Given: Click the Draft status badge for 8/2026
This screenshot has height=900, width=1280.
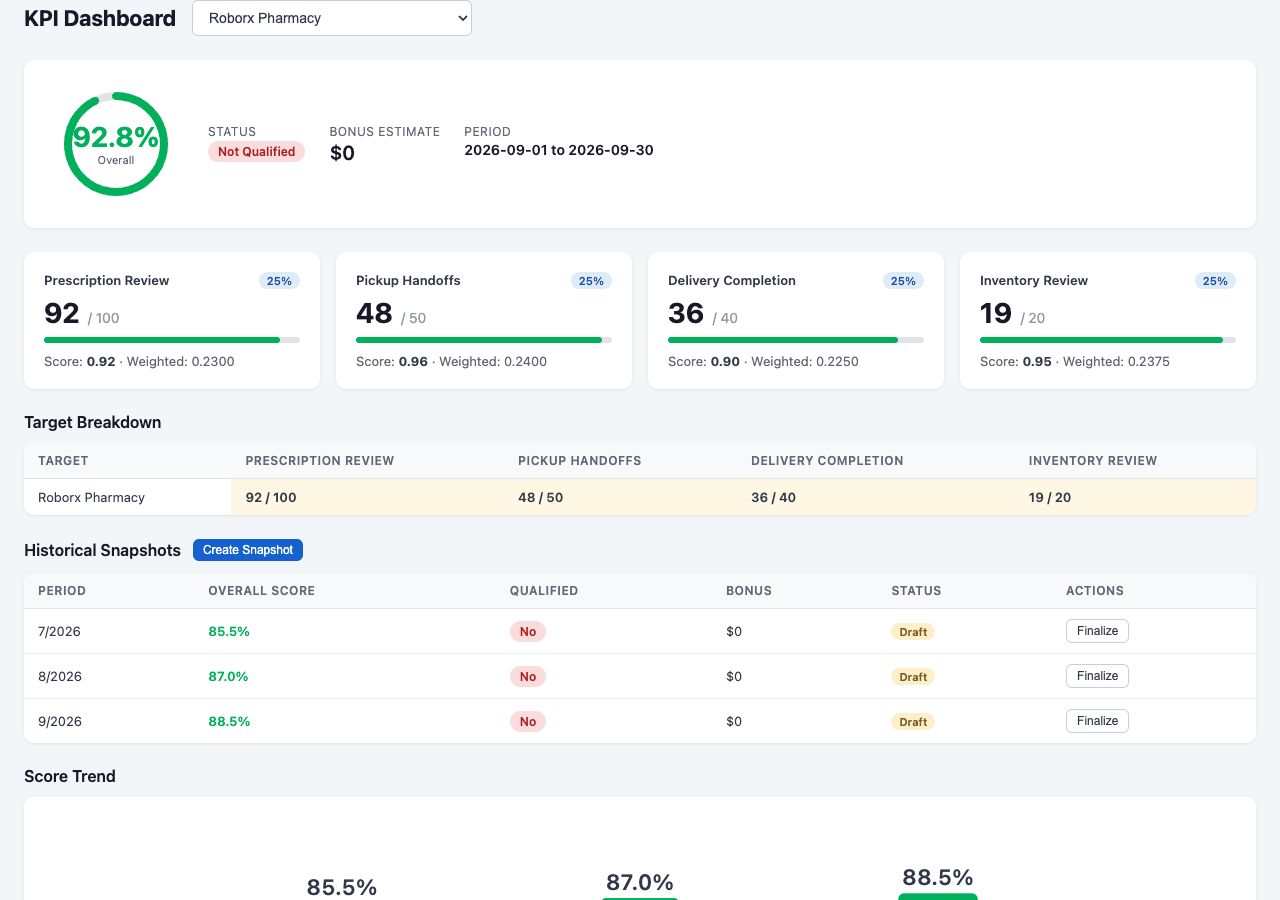Looking at the screenshot, I should click(913, 677).
